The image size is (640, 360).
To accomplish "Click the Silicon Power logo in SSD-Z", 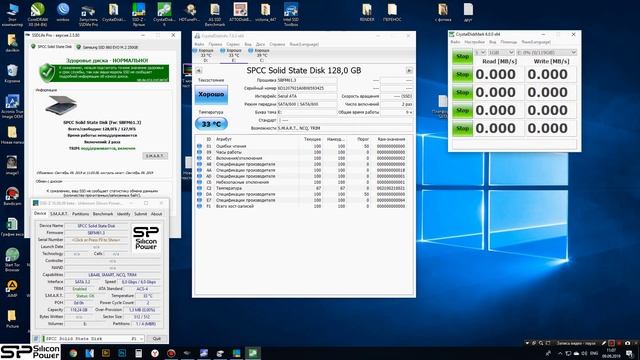I will [x=146, y=238].
